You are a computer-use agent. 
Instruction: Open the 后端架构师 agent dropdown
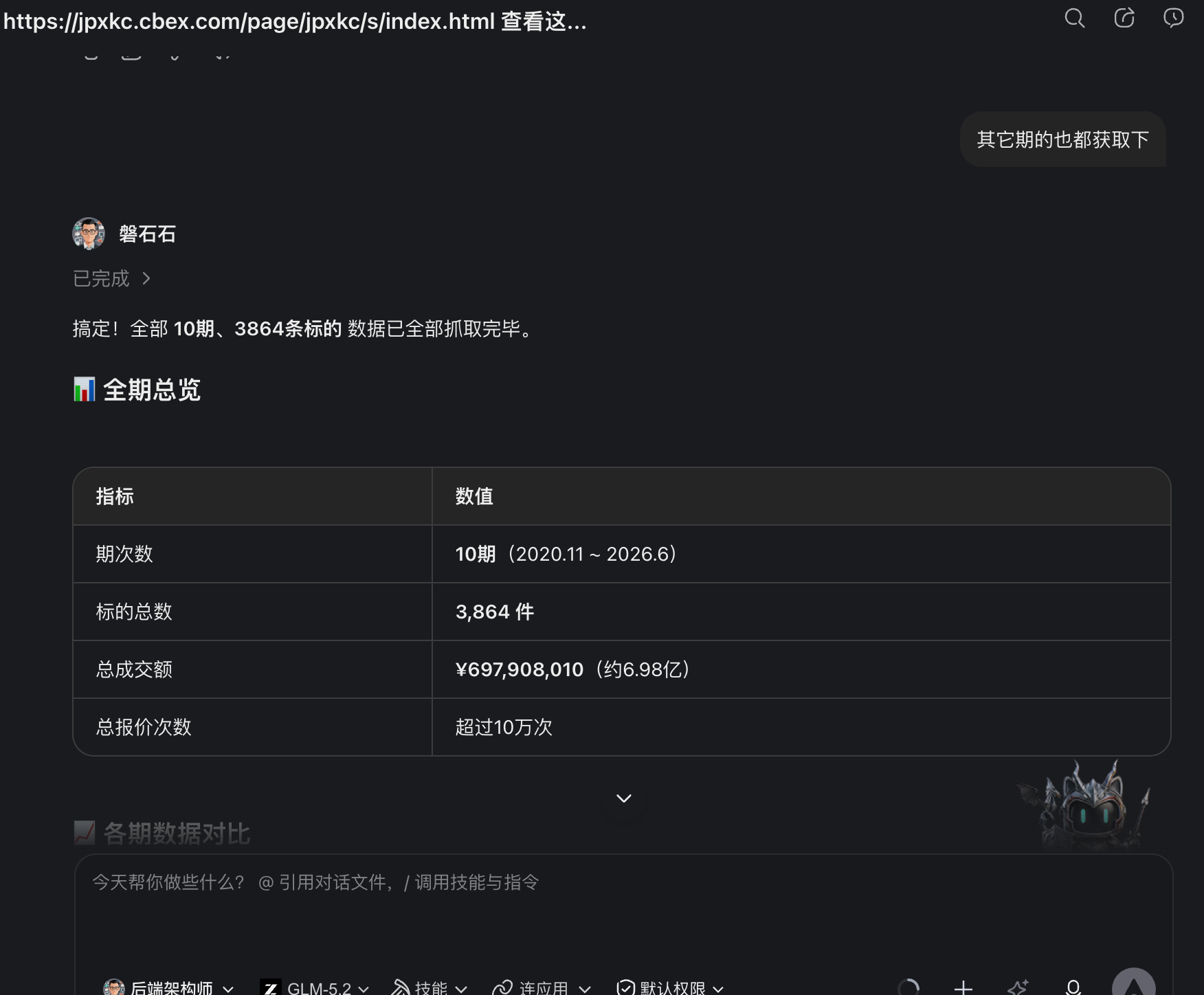click(x=168, y=988)
